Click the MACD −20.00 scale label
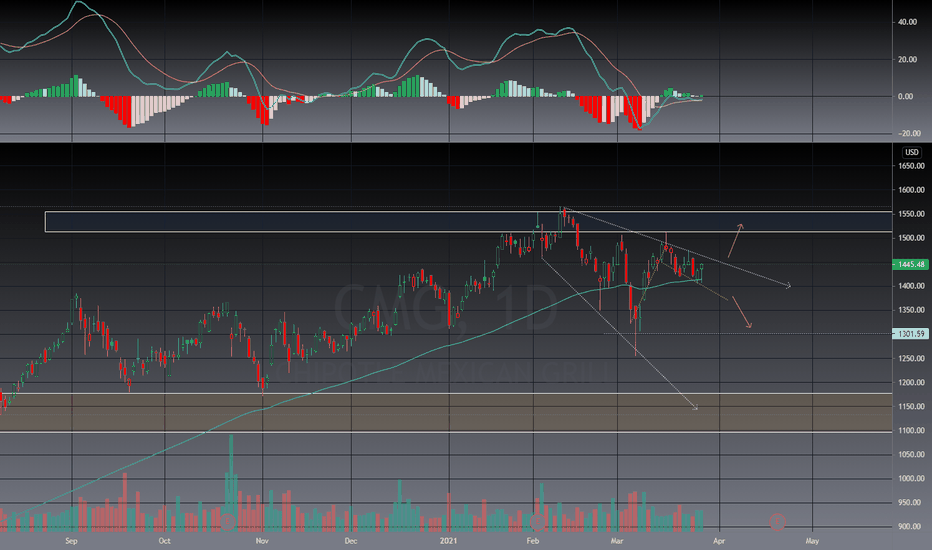This screenshot has height=550, width=932. [x=907, y=133]
